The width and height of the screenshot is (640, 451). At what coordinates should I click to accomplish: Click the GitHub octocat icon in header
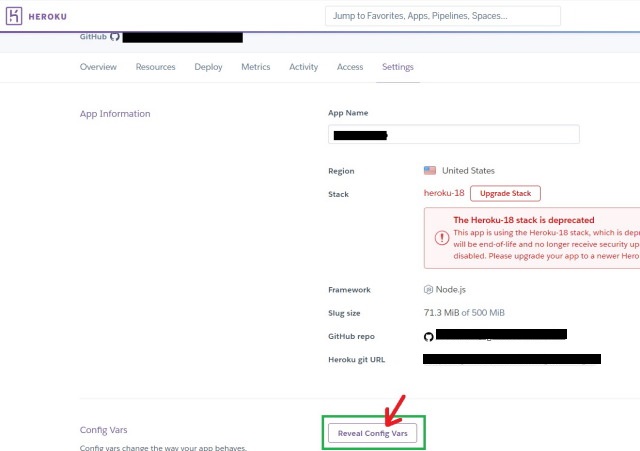[115, 37]
